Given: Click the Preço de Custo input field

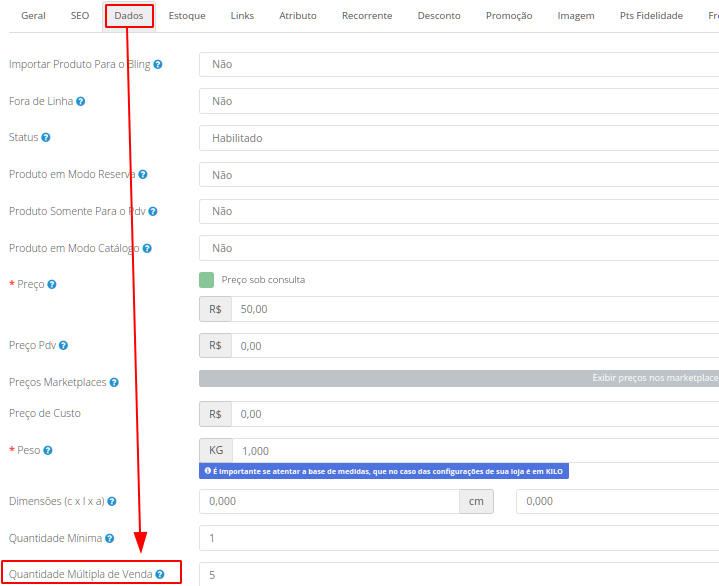Looking at the screenshot, I should point(475,414).
